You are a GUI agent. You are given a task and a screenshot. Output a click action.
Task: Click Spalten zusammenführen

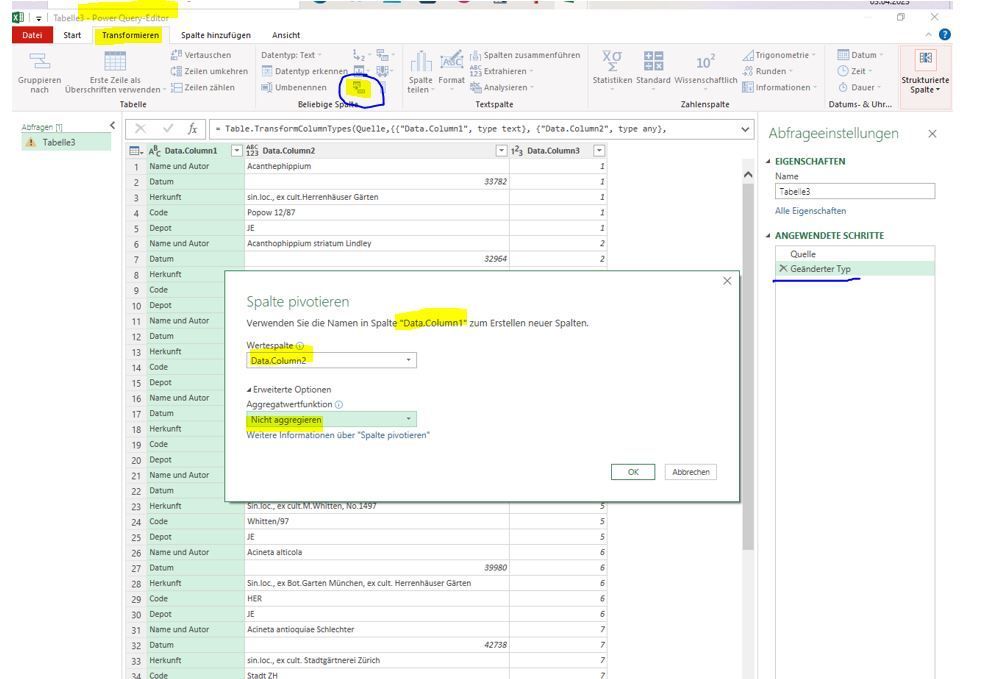[524, 55]
